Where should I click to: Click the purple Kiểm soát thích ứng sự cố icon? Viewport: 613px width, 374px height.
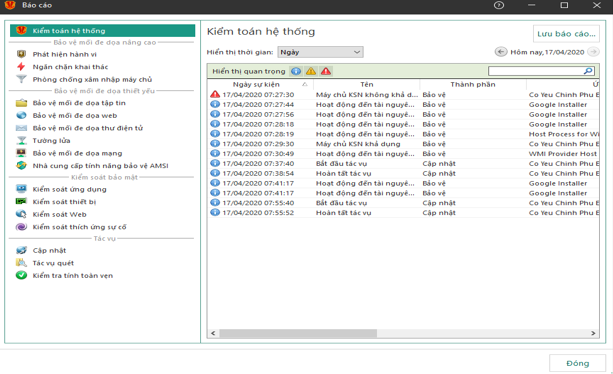coord(21,227)
